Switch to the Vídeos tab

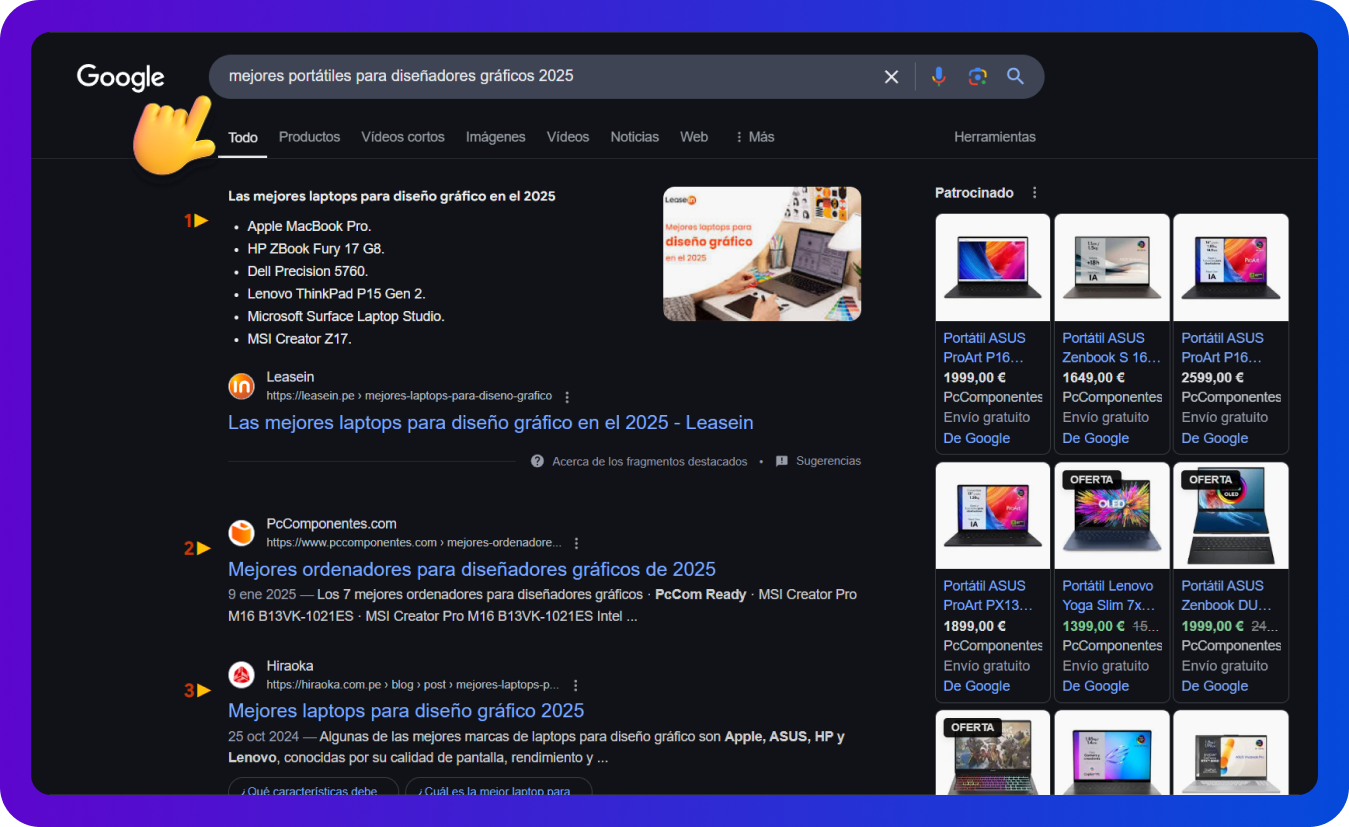coord(568,137)
